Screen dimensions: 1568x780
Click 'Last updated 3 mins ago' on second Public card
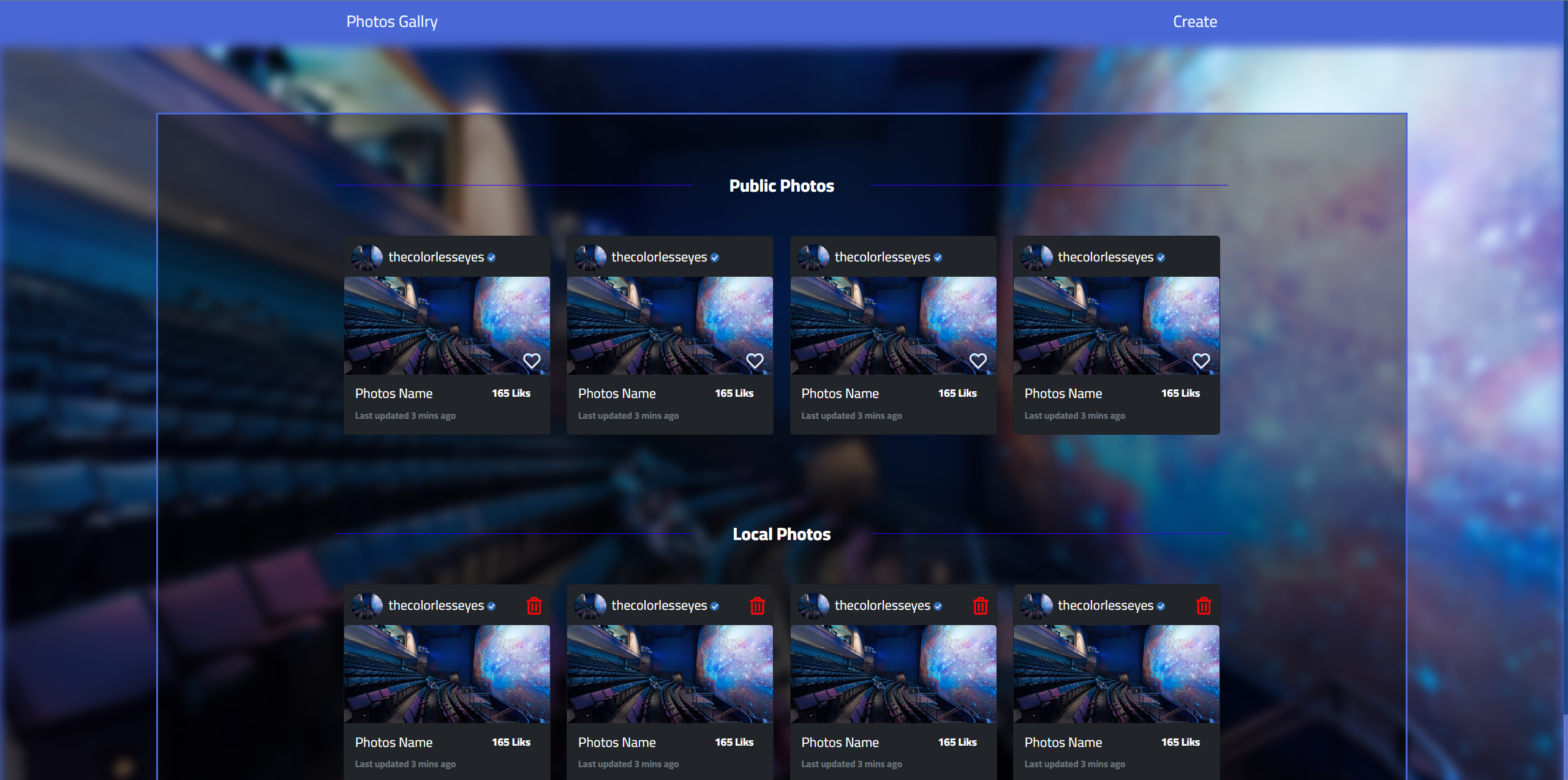click(628, 416)
